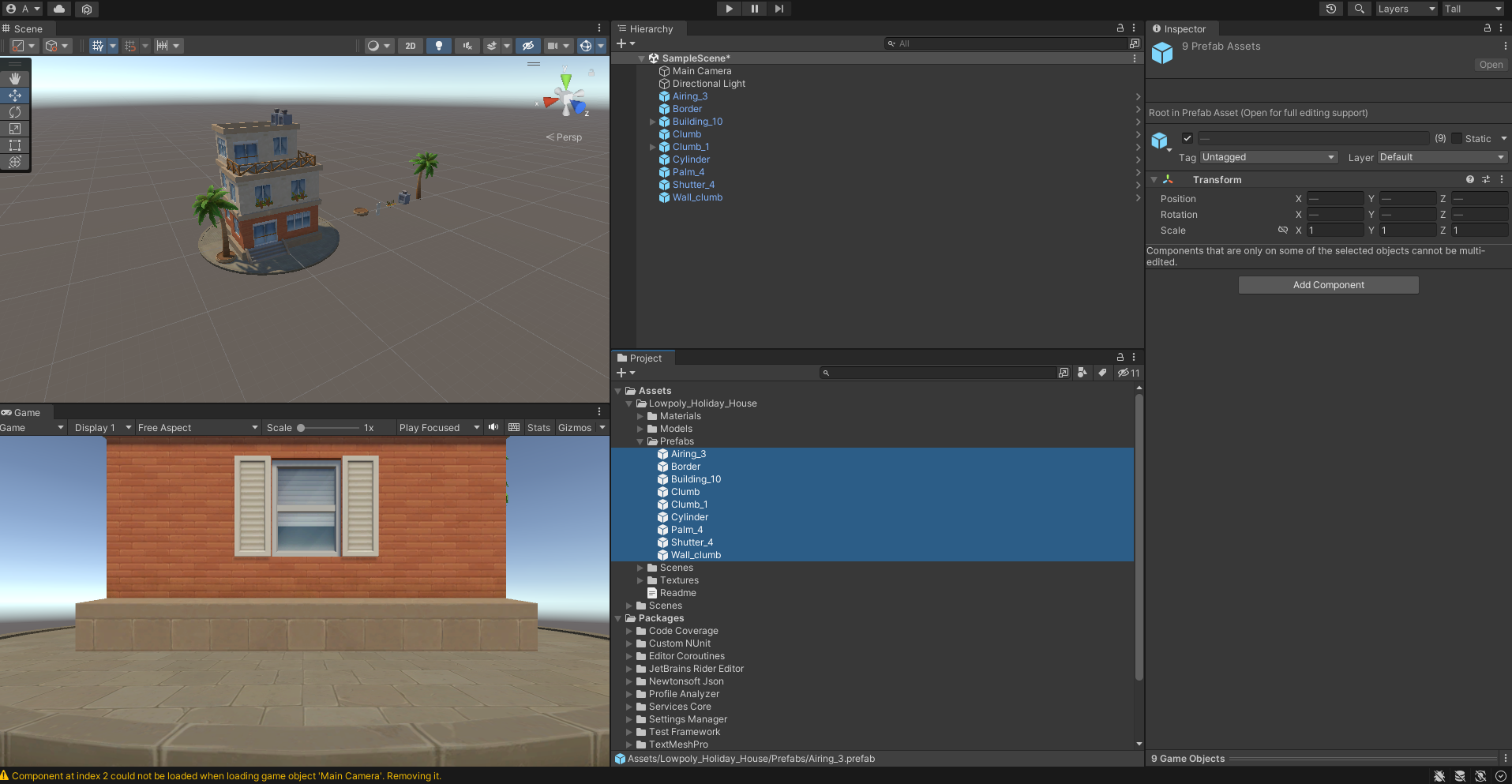Open the Hierarchy add (+) menu
Screen dimensions: 1512x784
point(625,43)
